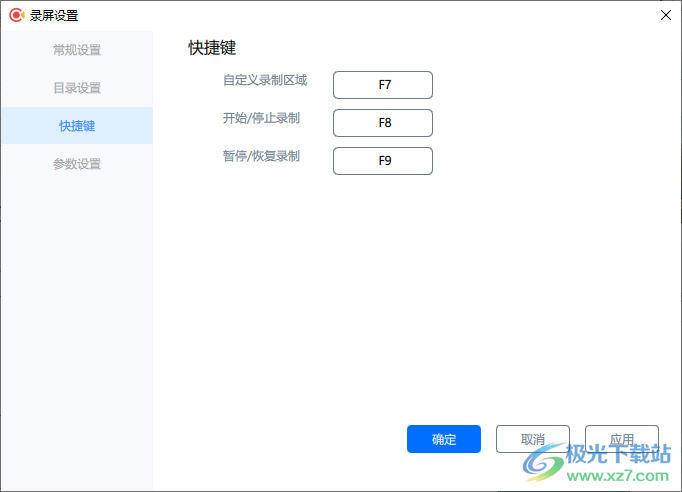Click the F8 hotkey field for 开始/停止录制

(x=383, y=123)
